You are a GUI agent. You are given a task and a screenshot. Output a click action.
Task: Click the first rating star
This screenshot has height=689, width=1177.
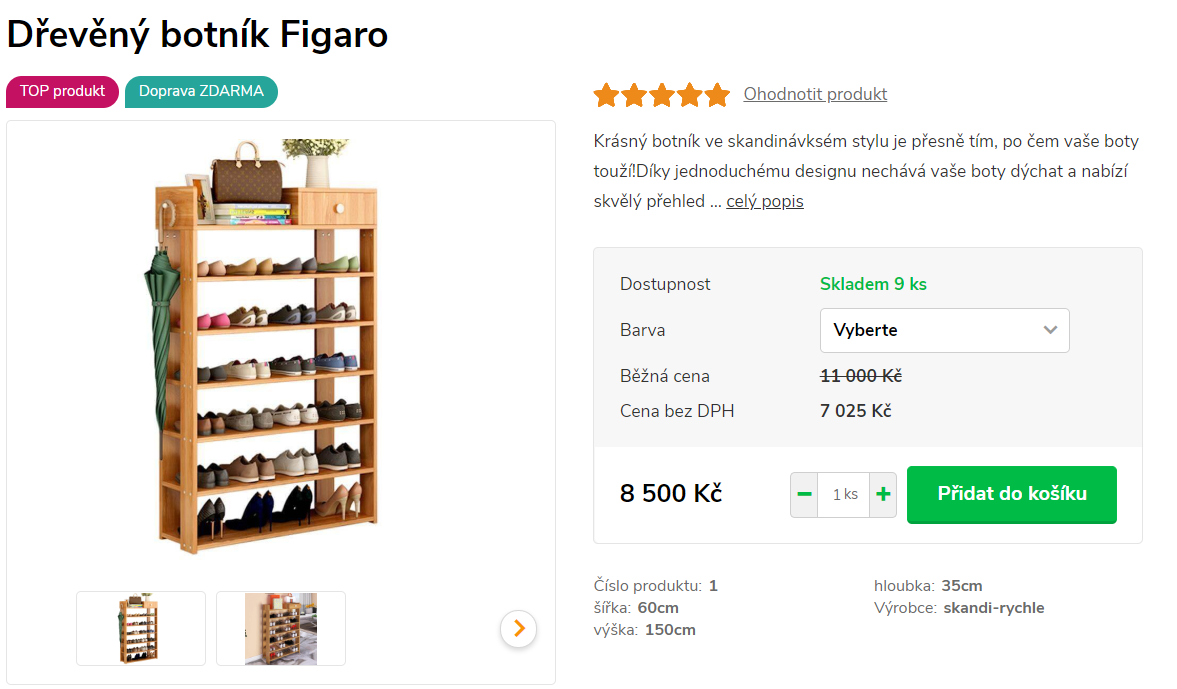pyautogui.click(x=606, y=95)
